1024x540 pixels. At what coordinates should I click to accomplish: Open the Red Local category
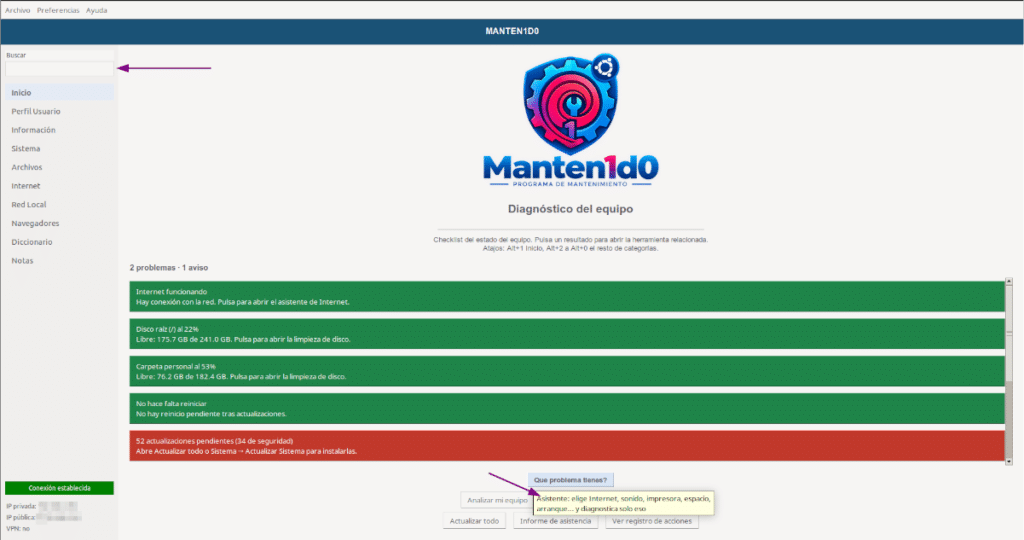click(x=59, y=204)
